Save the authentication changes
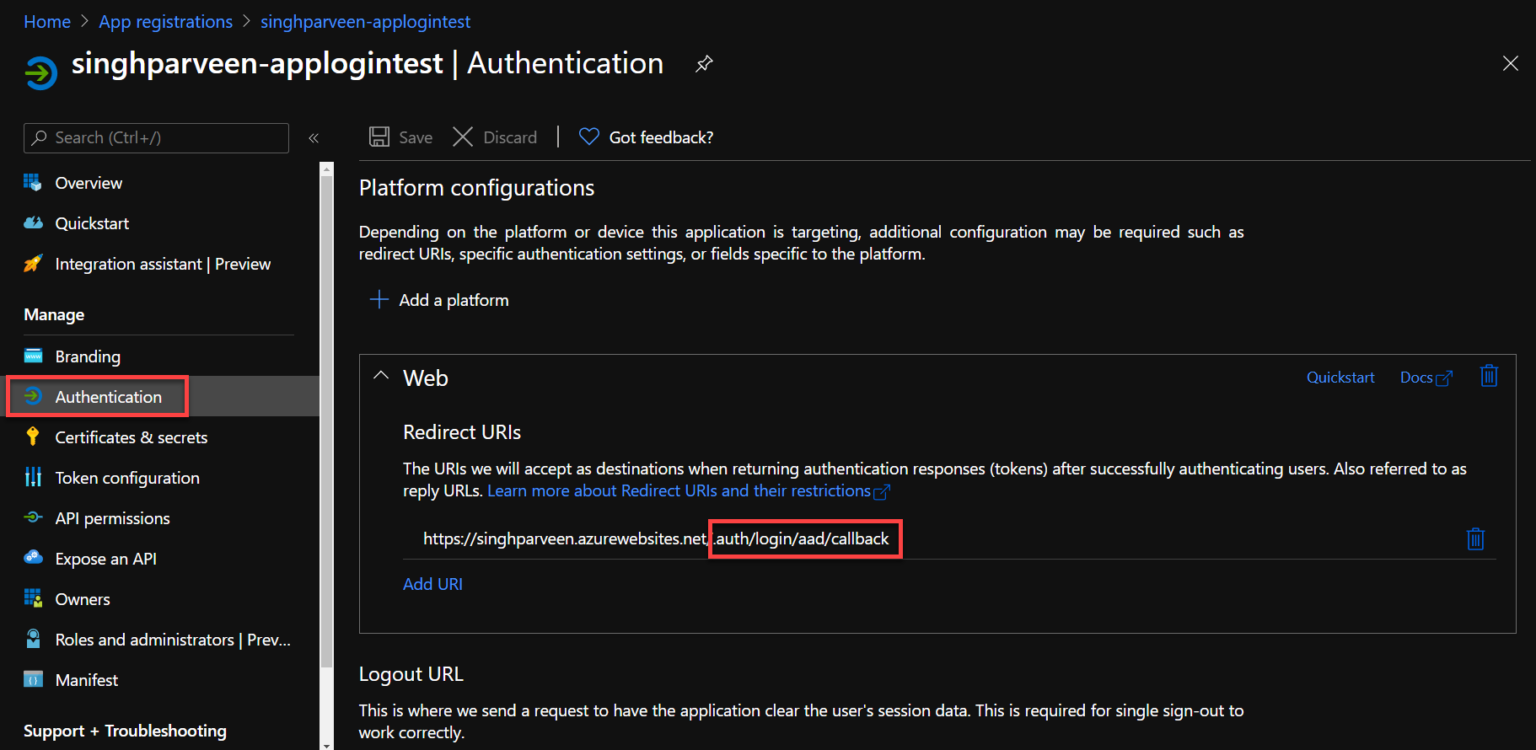 pos(399,137)
